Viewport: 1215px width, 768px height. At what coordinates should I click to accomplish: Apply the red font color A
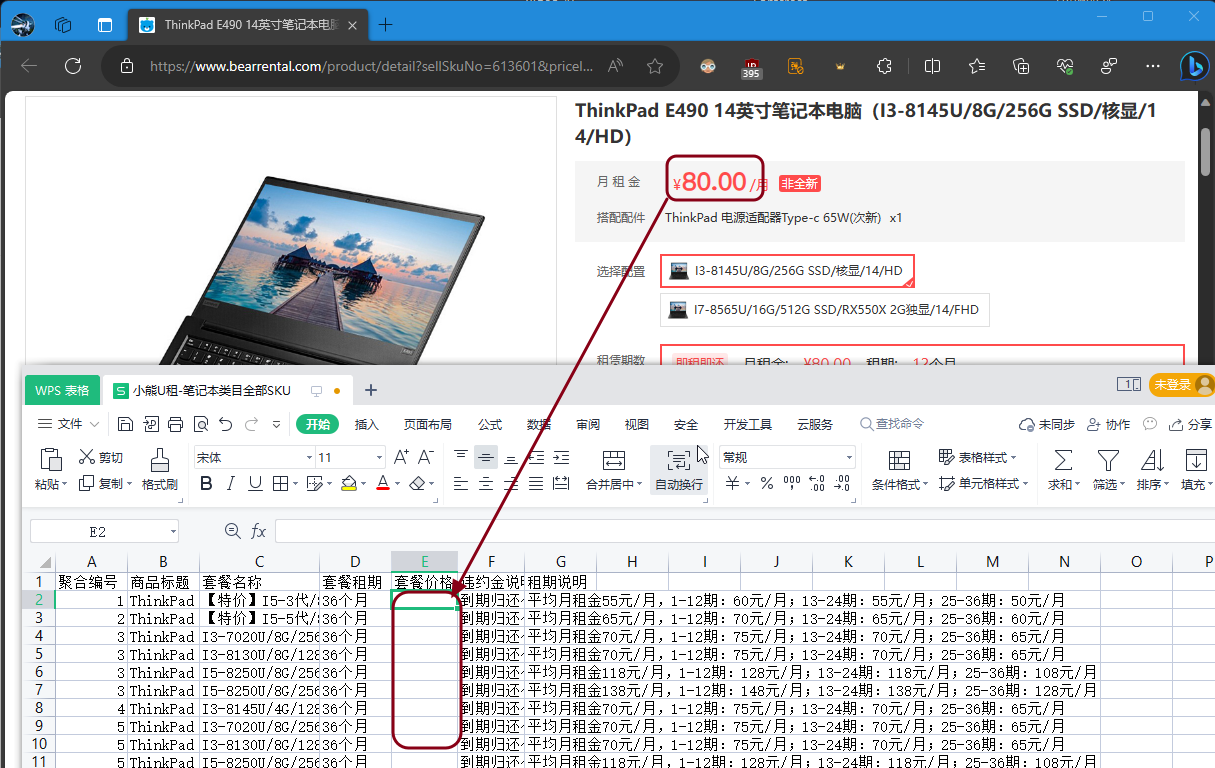[382, 484]
